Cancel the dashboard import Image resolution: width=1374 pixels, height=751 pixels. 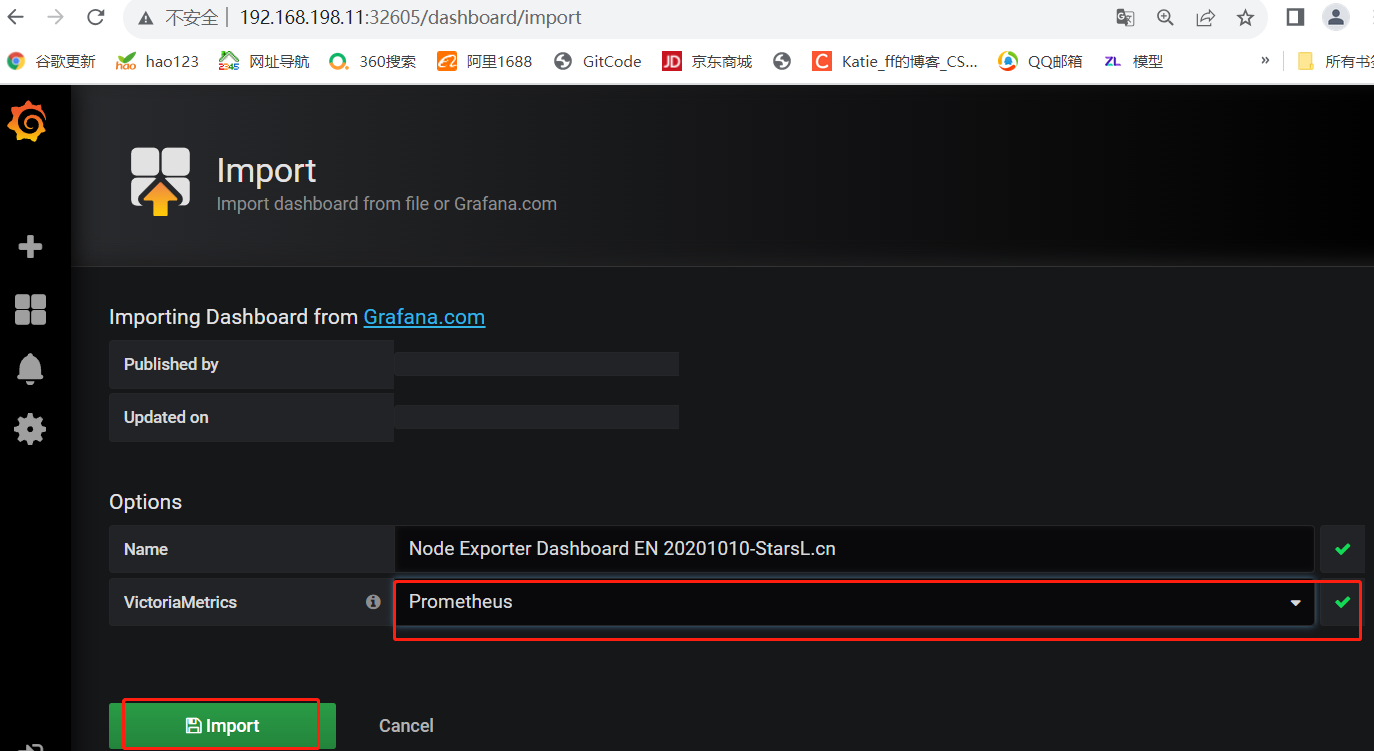tap(406, 726)
